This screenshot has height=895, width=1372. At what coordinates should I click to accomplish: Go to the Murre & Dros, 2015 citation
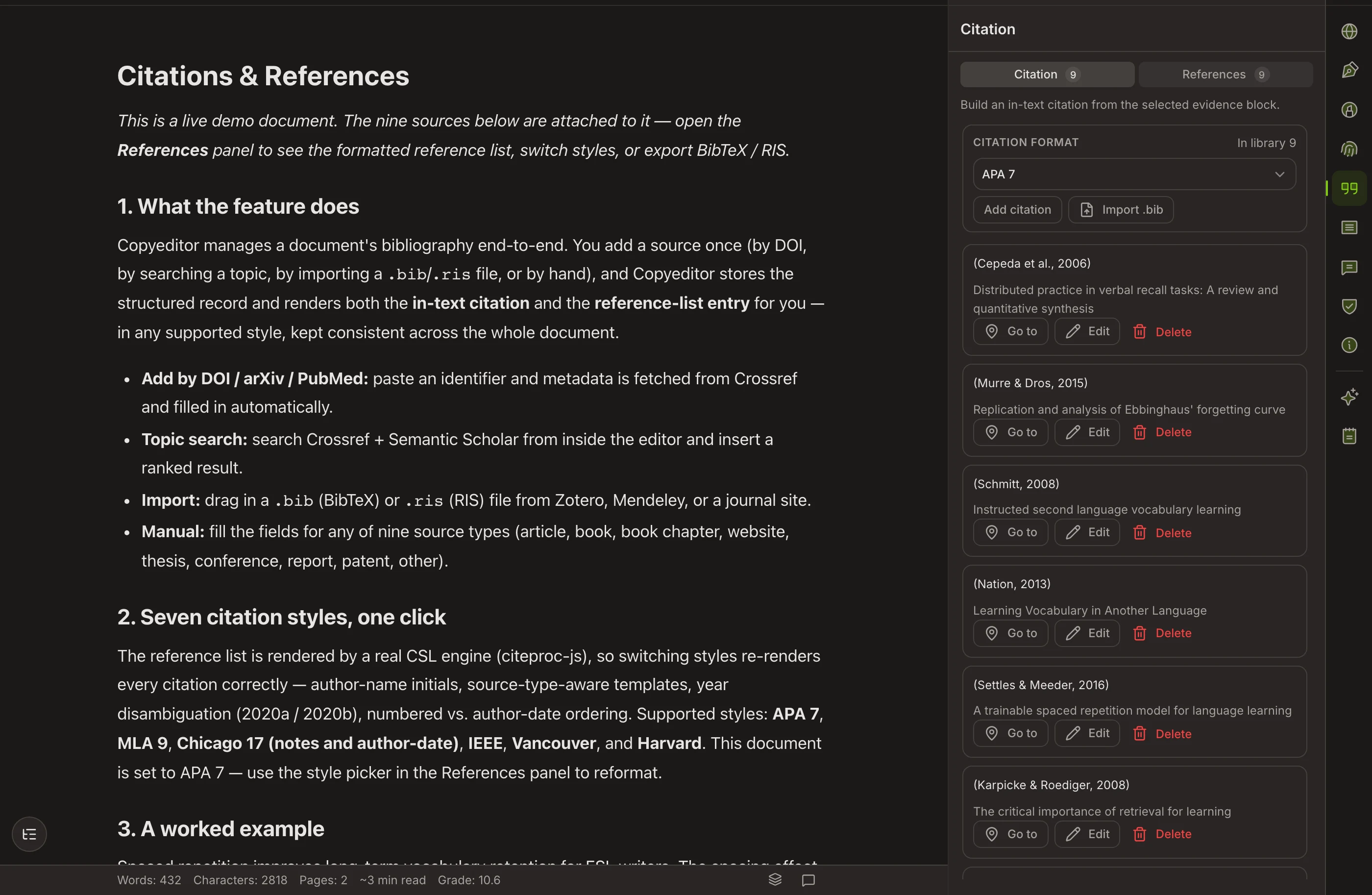point(1010,432)
